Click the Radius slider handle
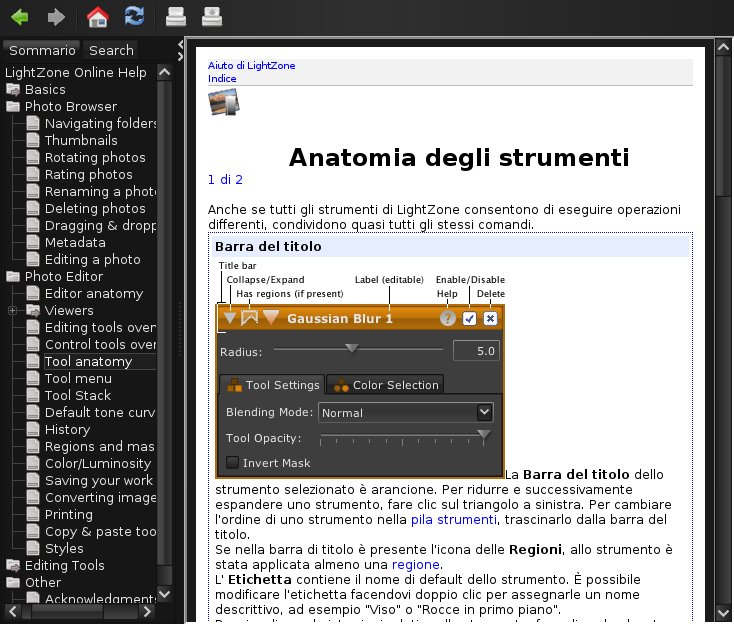 (x=352, y=349)
